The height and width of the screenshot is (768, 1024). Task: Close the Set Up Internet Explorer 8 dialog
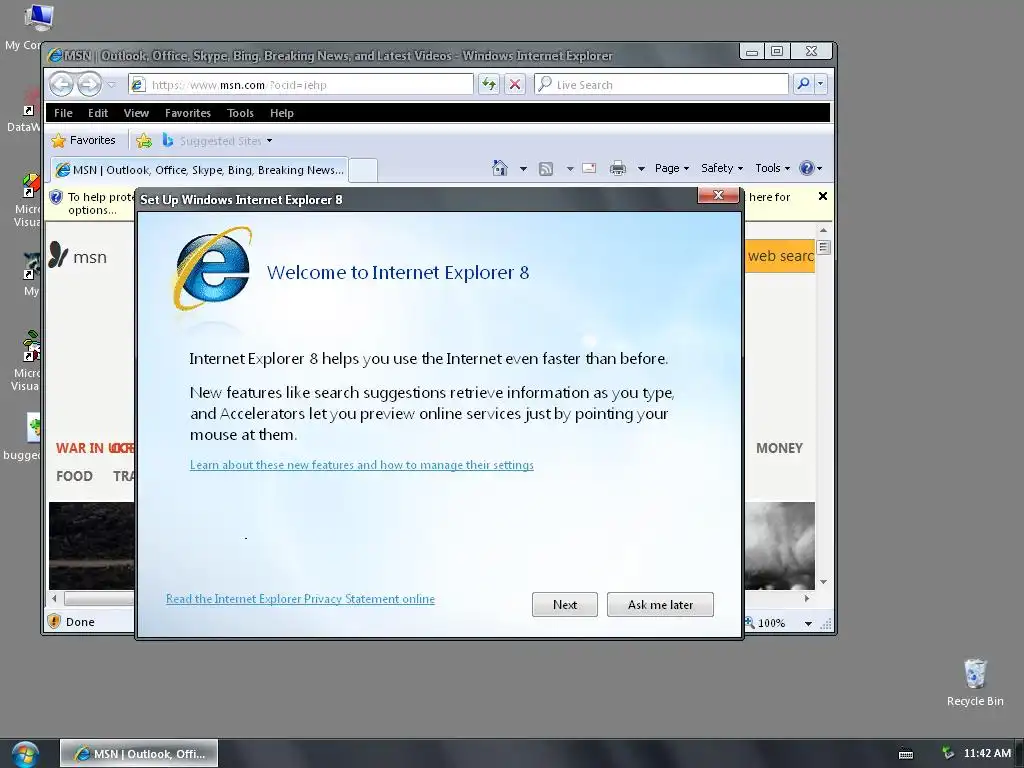pyautogui.click(x=718, y=195)
